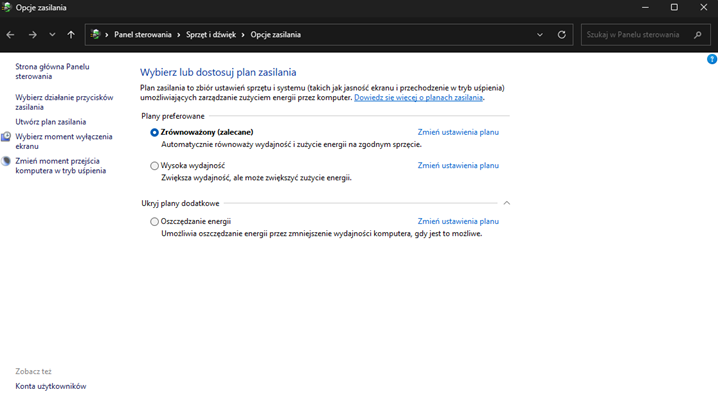Open Utwórz plan zasilania
This screenshot has width=718, height=401.
point(51,122)
